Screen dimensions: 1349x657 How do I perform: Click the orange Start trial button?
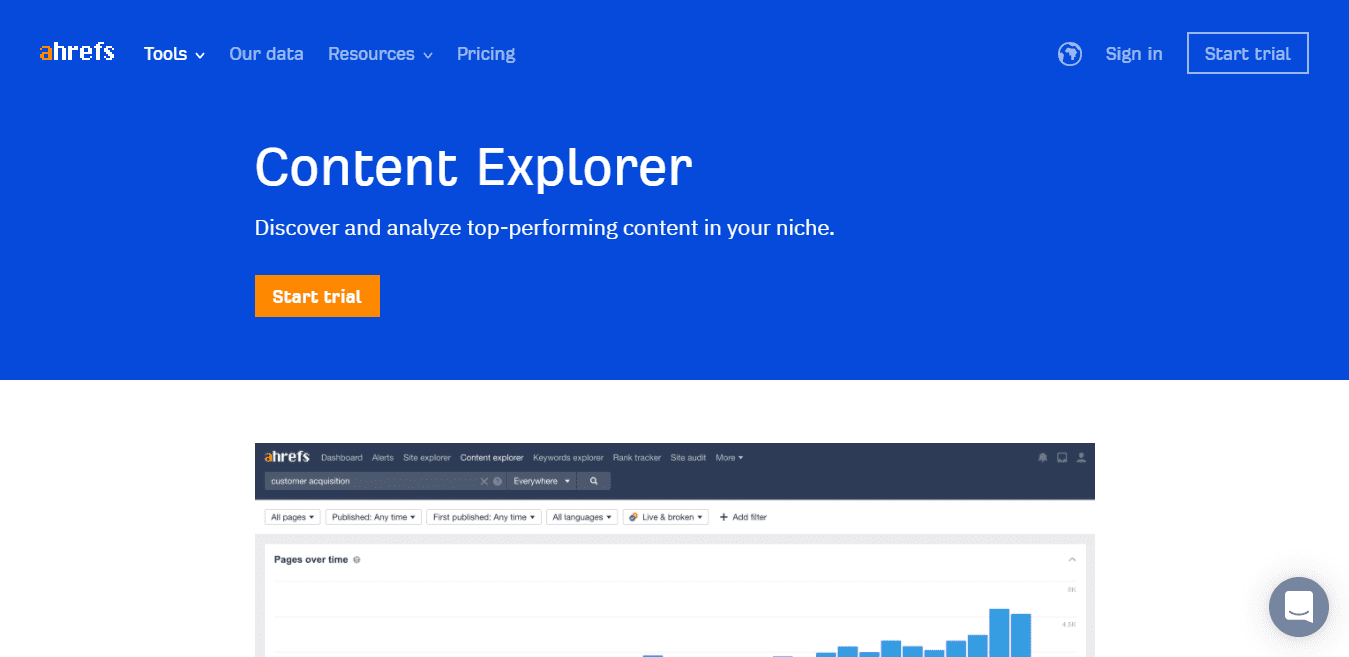[317, 296]
